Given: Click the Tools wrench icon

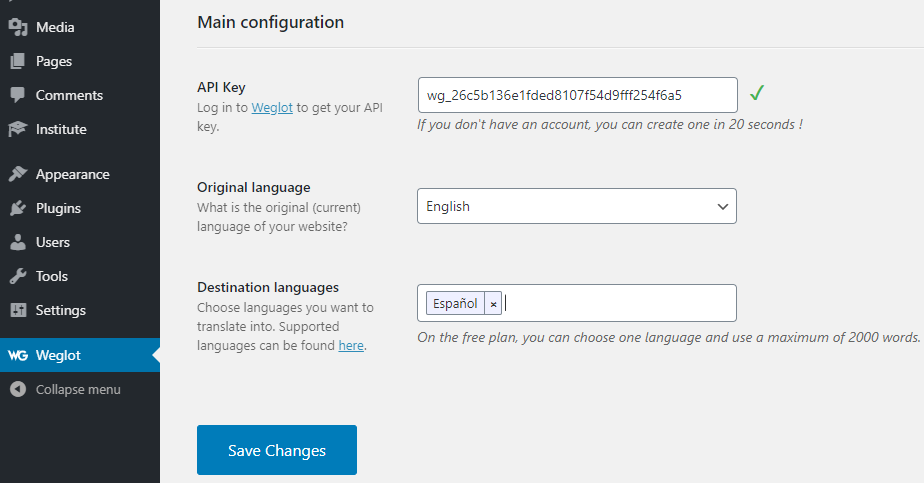Looking at the screenshot, I should tap(17, 276).
